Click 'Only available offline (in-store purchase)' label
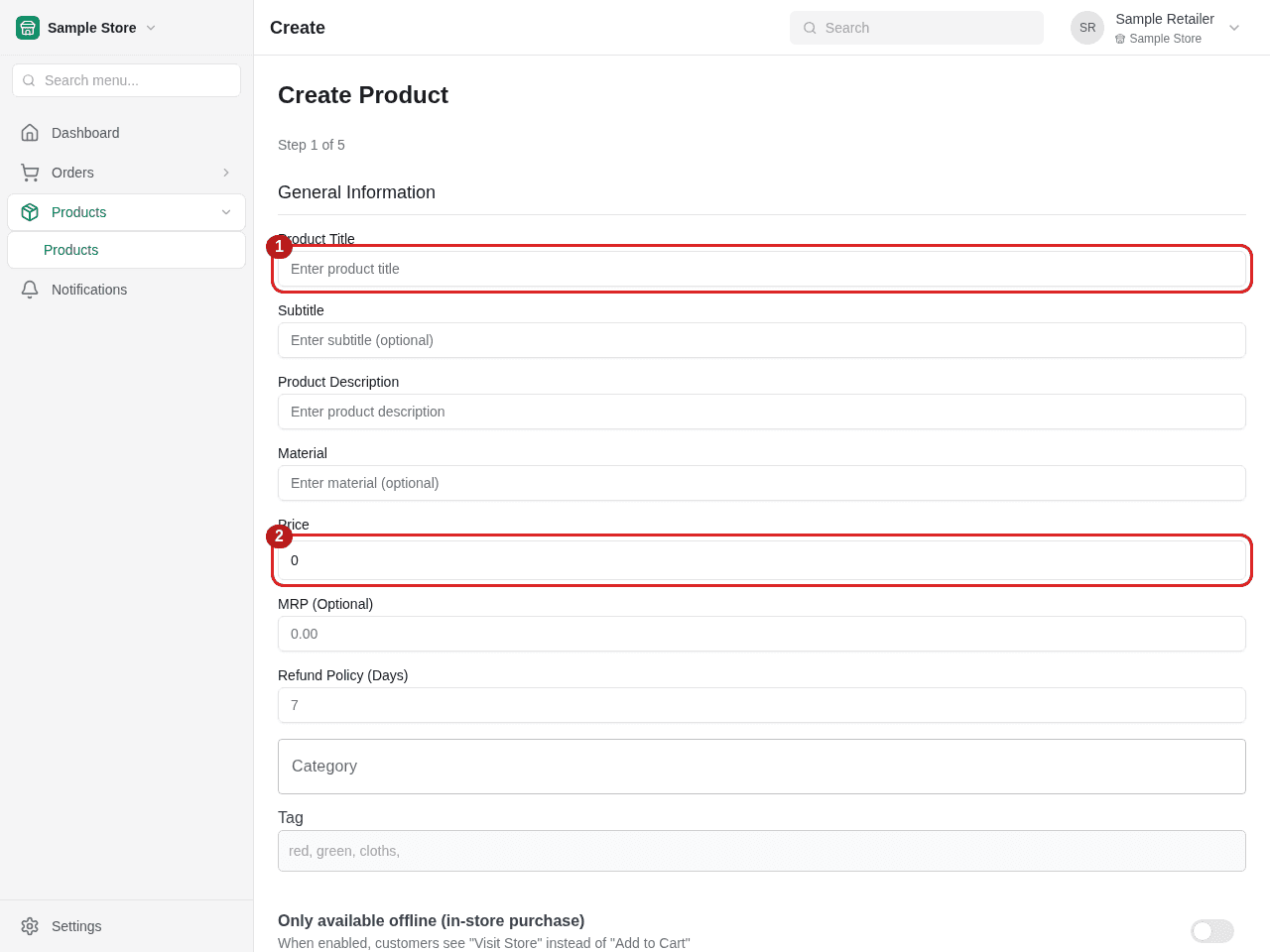This screenshot has height=952, width=1270. tap(432, 920)
